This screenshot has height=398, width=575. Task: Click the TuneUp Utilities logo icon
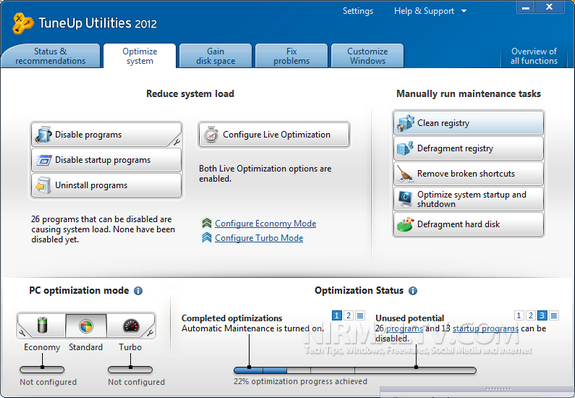(x=22, y=23)
